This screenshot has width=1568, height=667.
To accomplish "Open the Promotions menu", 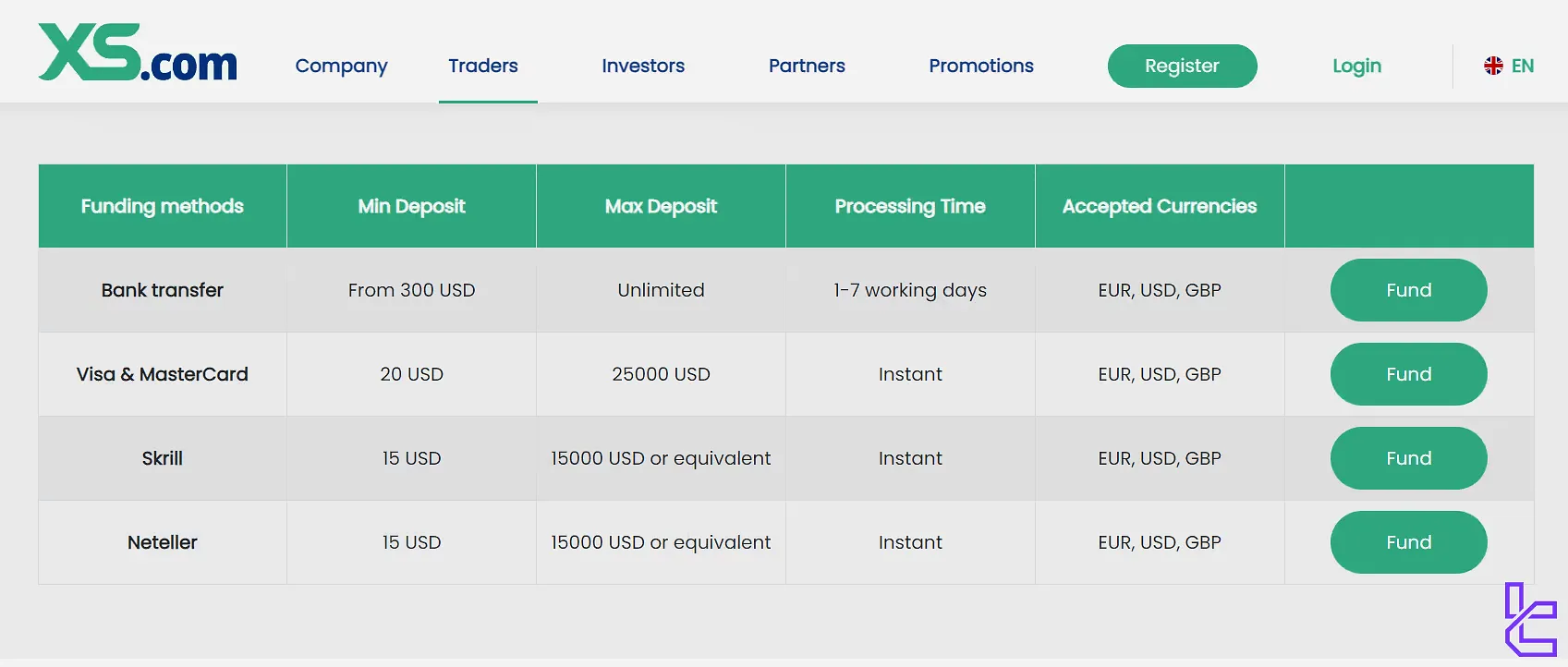I will click(981, 66).
